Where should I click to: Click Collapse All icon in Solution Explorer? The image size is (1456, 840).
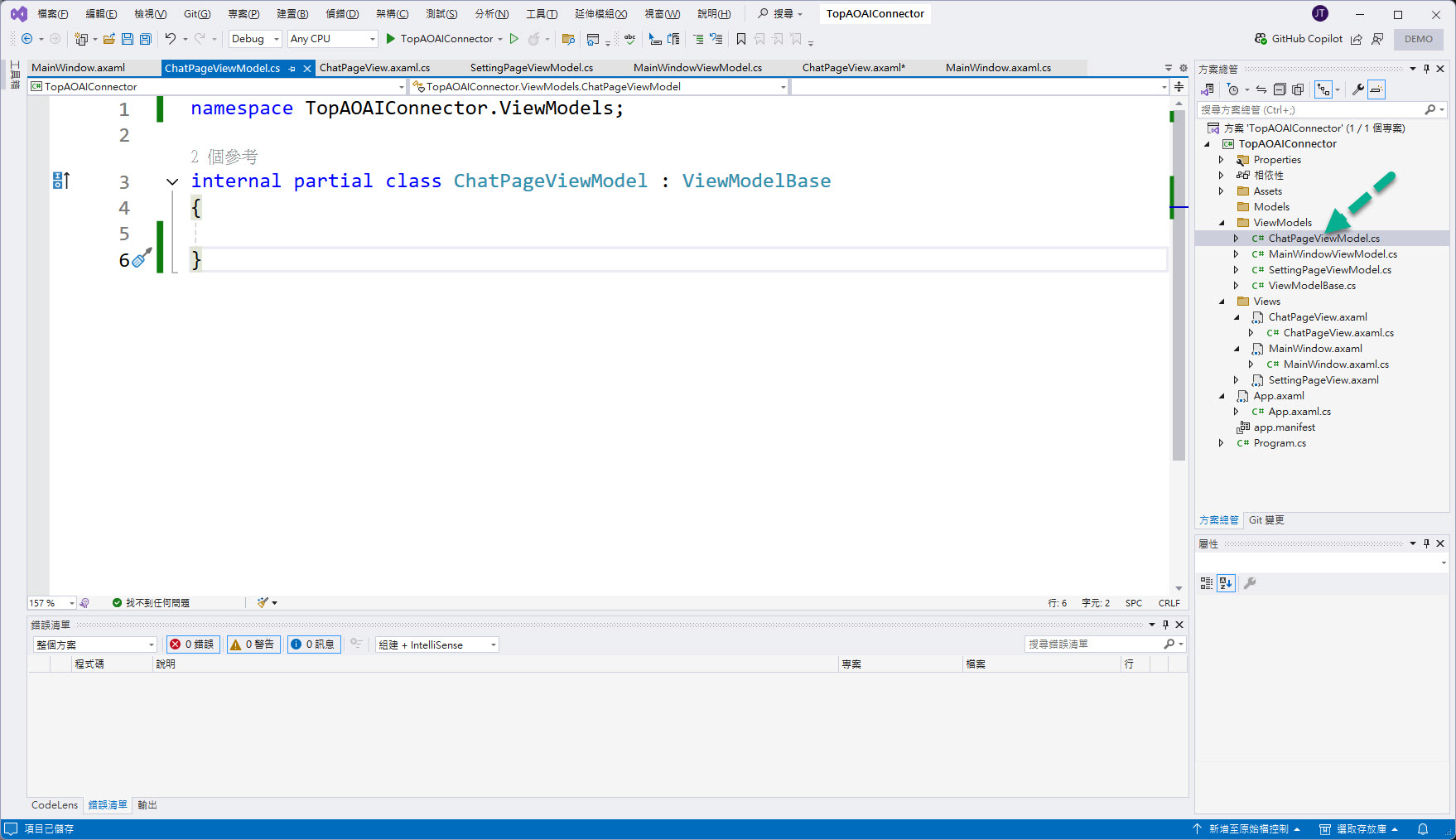[1280, 89]
